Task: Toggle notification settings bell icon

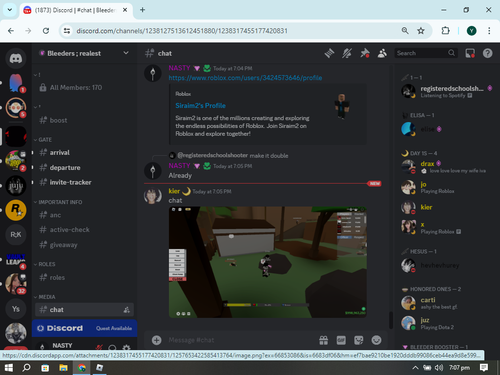Action: click(347, 53)
